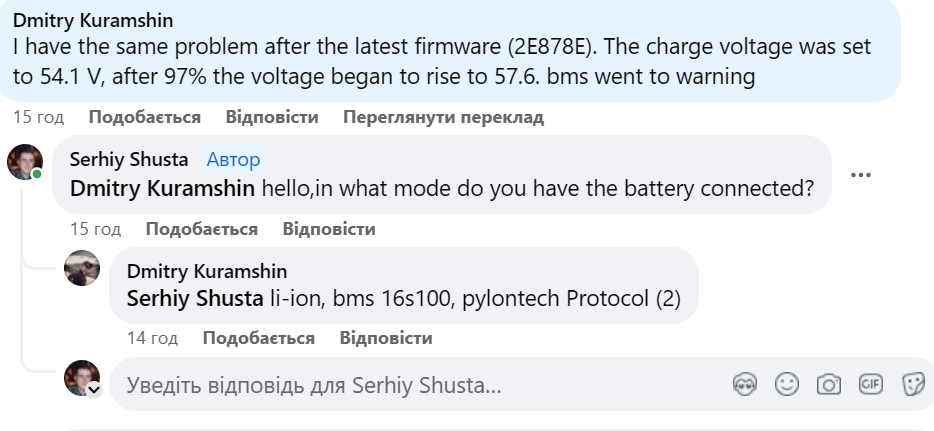This screenshot has width=934, height=431.
Task: Open Serhiy Shusta's profile name link
Action: coord(131,159)
